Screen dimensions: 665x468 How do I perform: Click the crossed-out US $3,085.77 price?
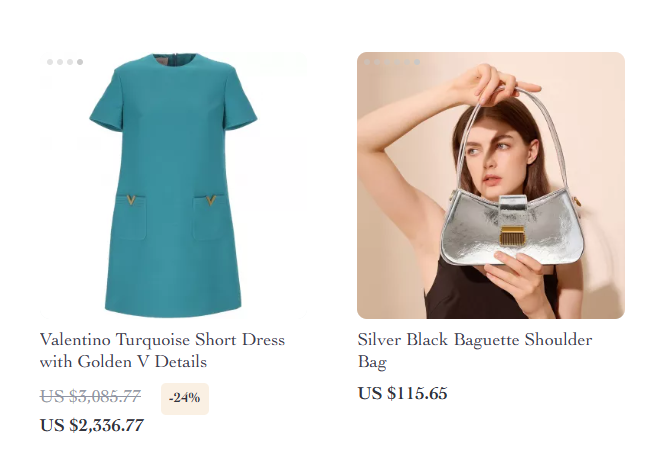coord(90,396)
